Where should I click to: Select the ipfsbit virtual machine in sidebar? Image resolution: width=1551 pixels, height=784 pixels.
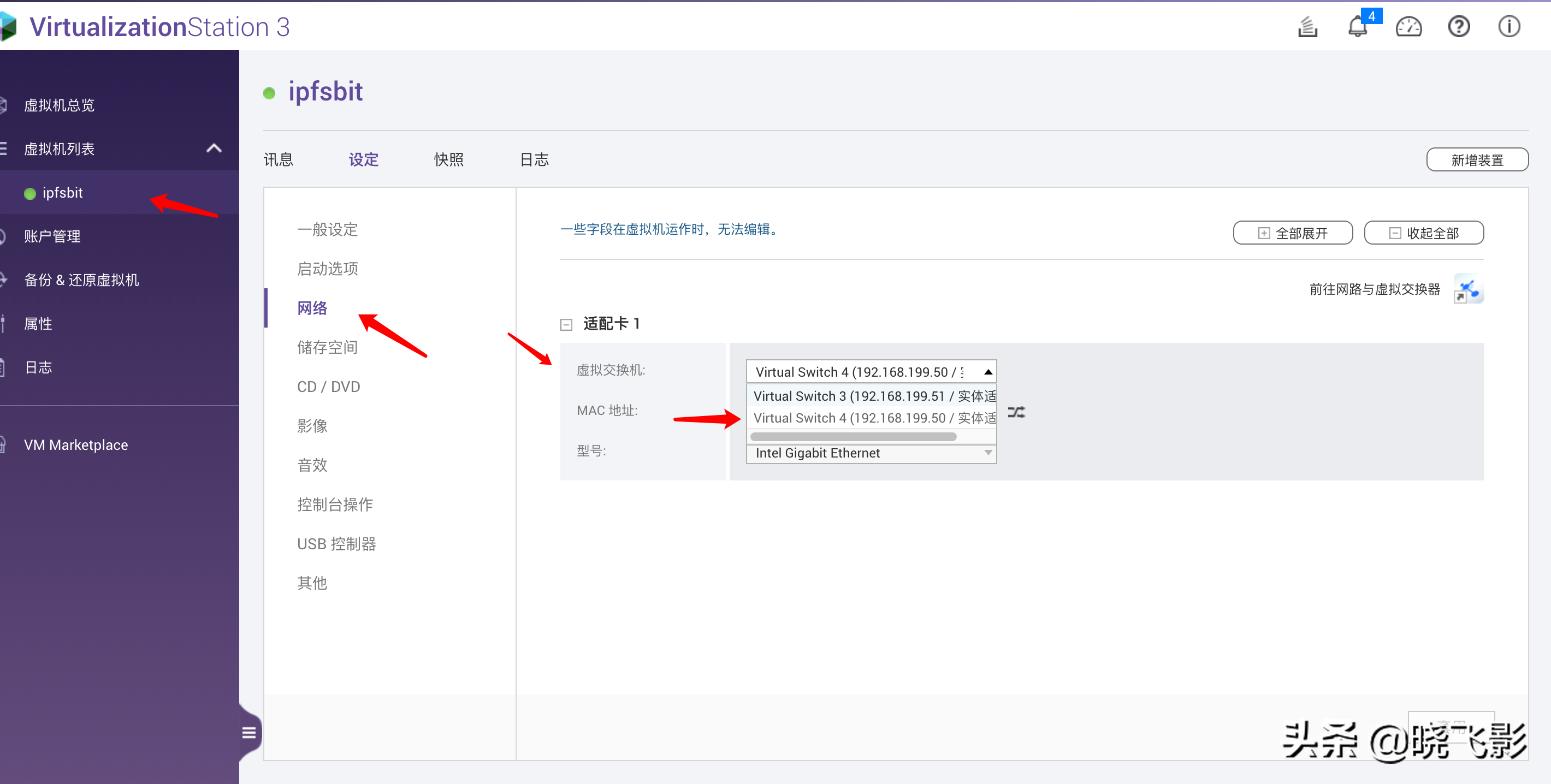(62, 193)
